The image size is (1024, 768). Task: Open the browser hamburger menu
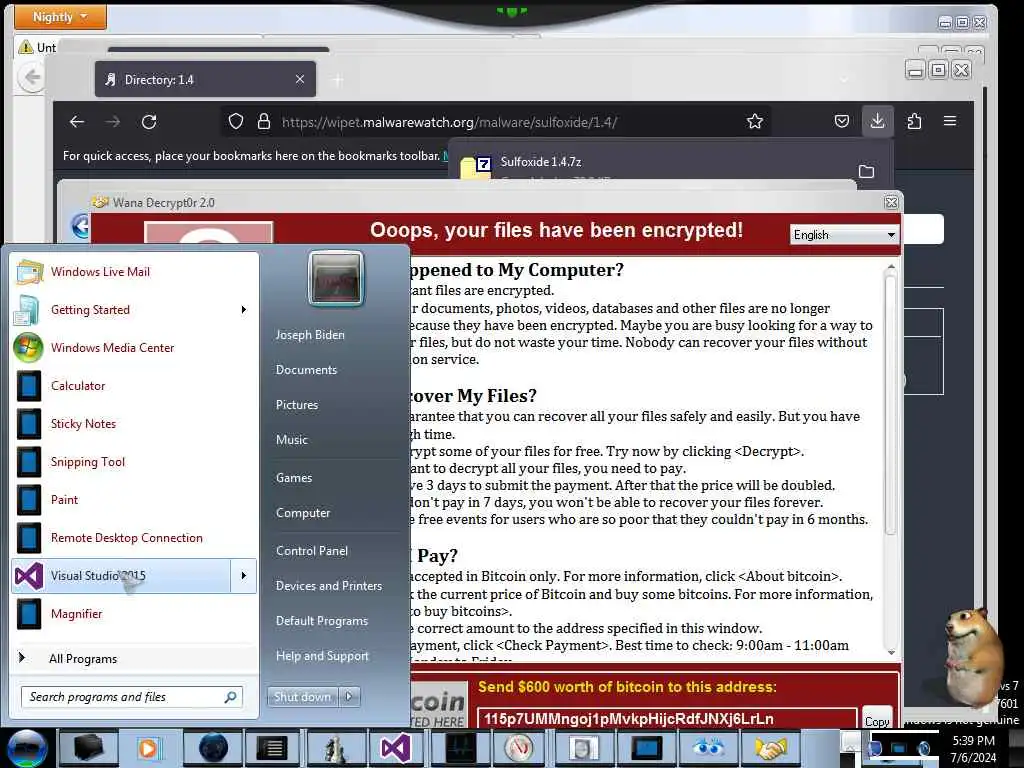[x=950, y=121]
